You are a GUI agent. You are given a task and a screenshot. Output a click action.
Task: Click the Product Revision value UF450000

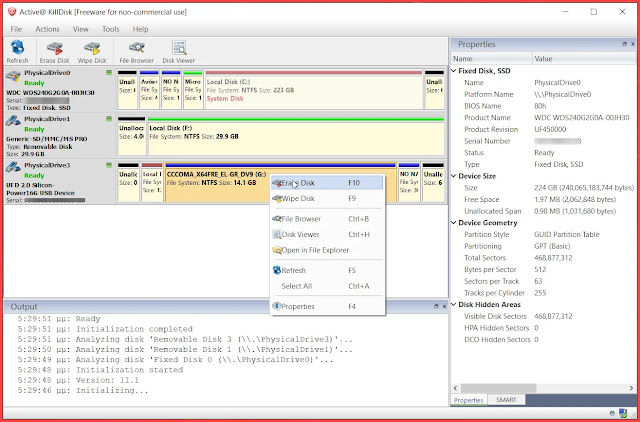pyautogui.click(x=550, y=129)
